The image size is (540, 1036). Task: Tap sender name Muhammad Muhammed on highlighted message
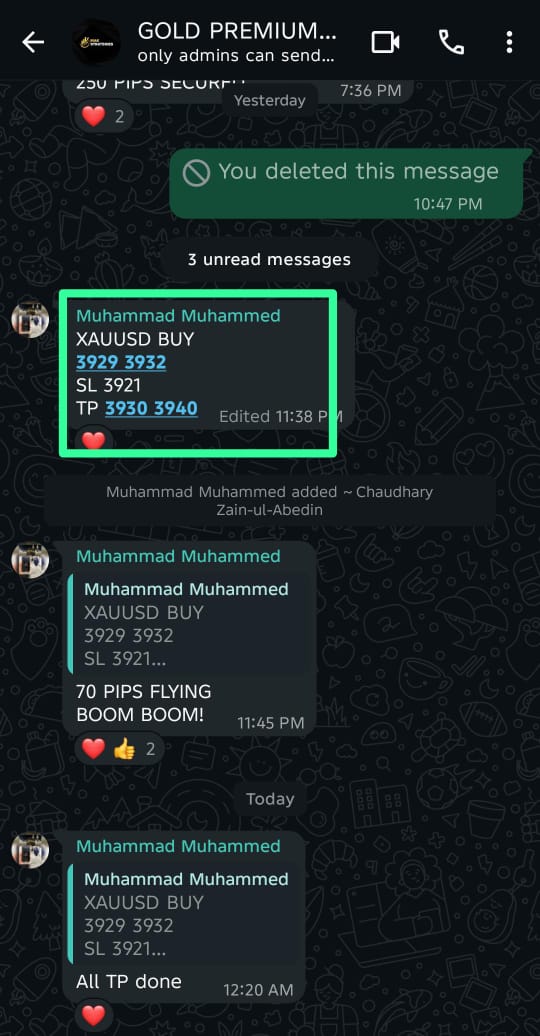click(x=178, y=316)
